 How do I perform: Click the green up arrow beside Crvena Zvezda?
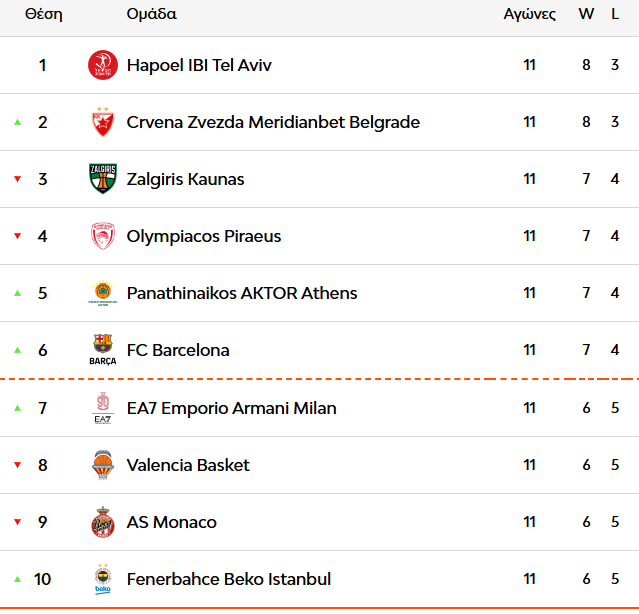(x=17, y=123)
